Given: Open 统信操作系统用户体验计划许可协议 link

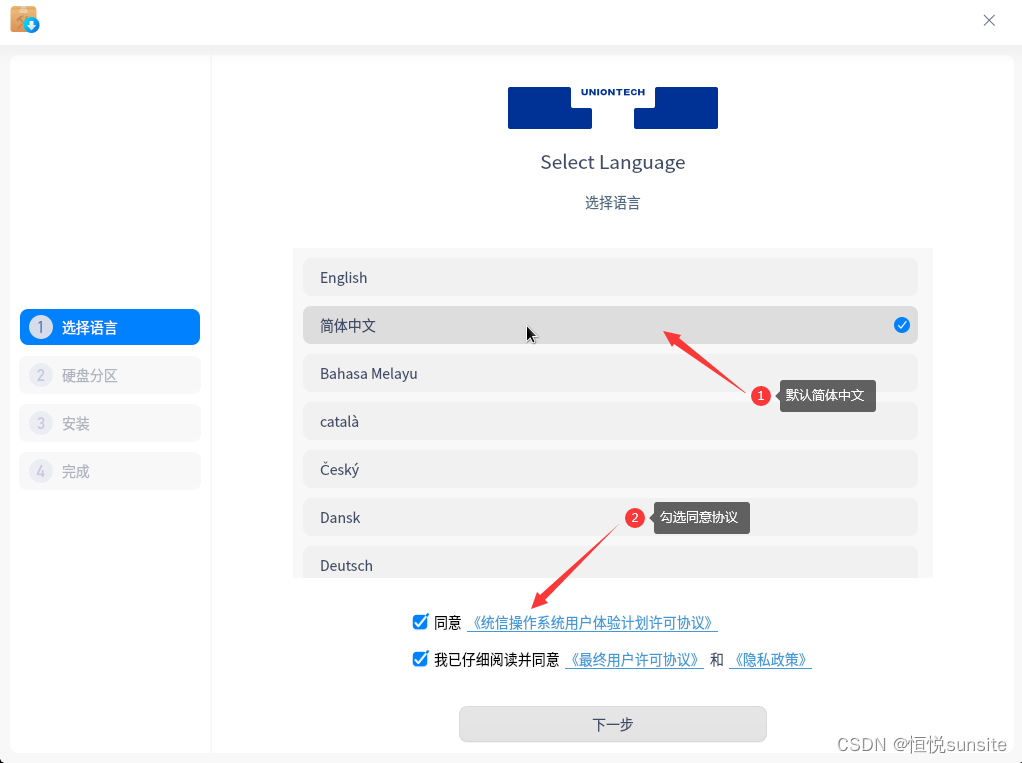Looking at the screenshot, I should pyautogui.click(x=592, y=623).
